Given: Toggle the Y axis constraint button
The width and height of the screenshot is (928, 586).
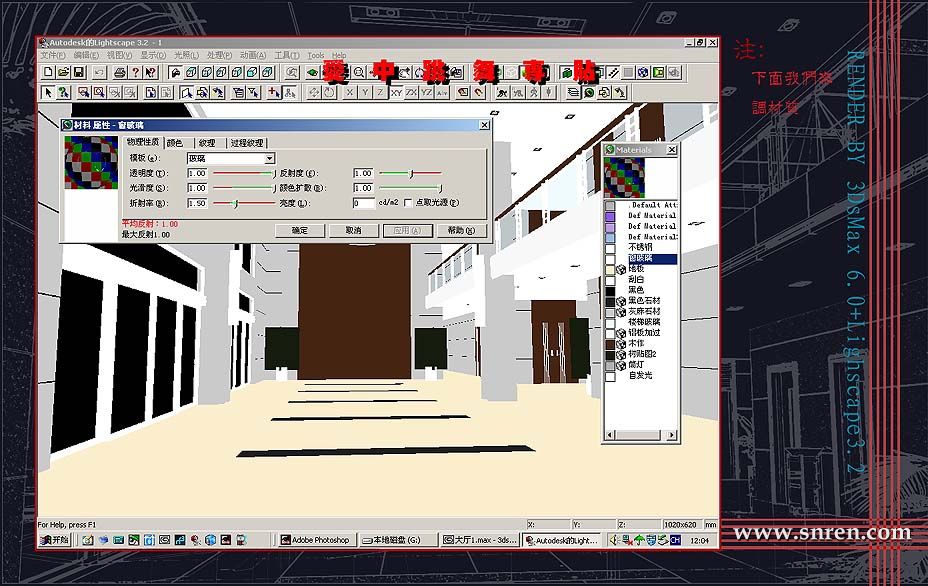Looking at the screenshot, I should (365, 92).
